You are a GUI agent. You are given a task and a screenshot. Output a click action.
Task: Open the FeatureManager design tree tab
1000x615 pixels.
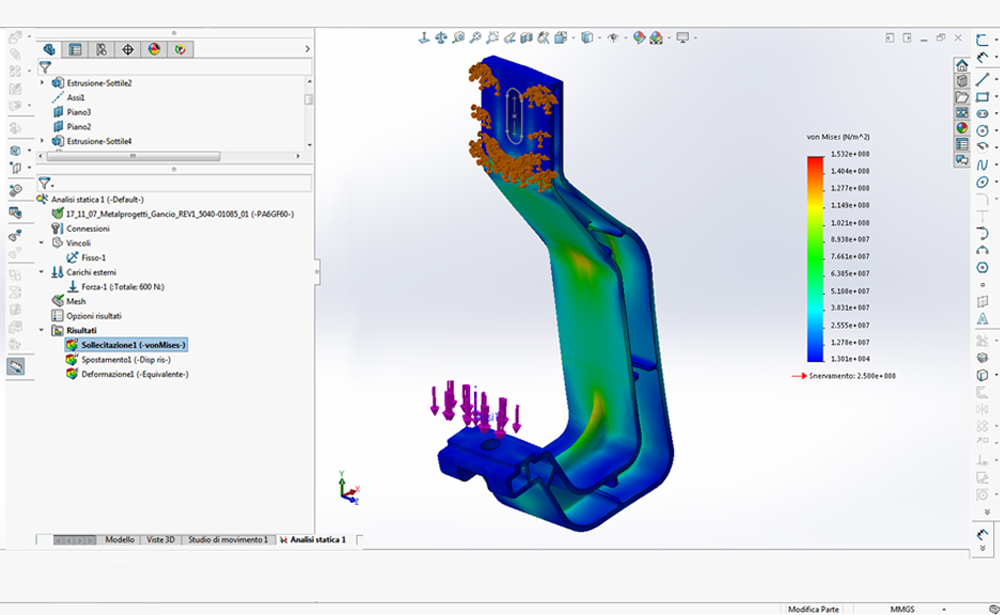[x=49, y=49]
